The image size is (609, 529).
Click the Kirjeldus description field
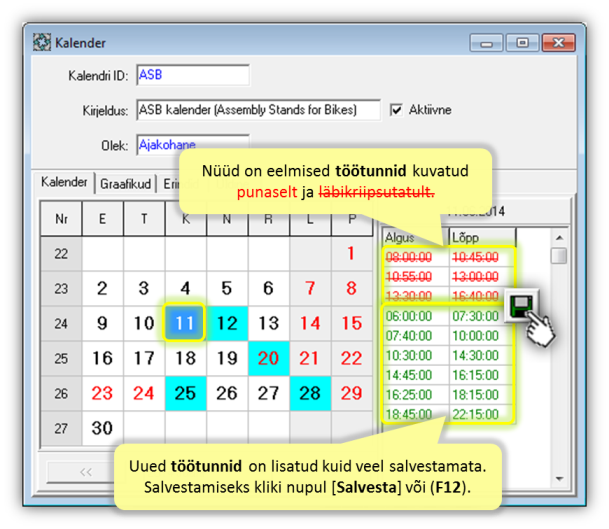pyautogui.click(x=258, y=109)
